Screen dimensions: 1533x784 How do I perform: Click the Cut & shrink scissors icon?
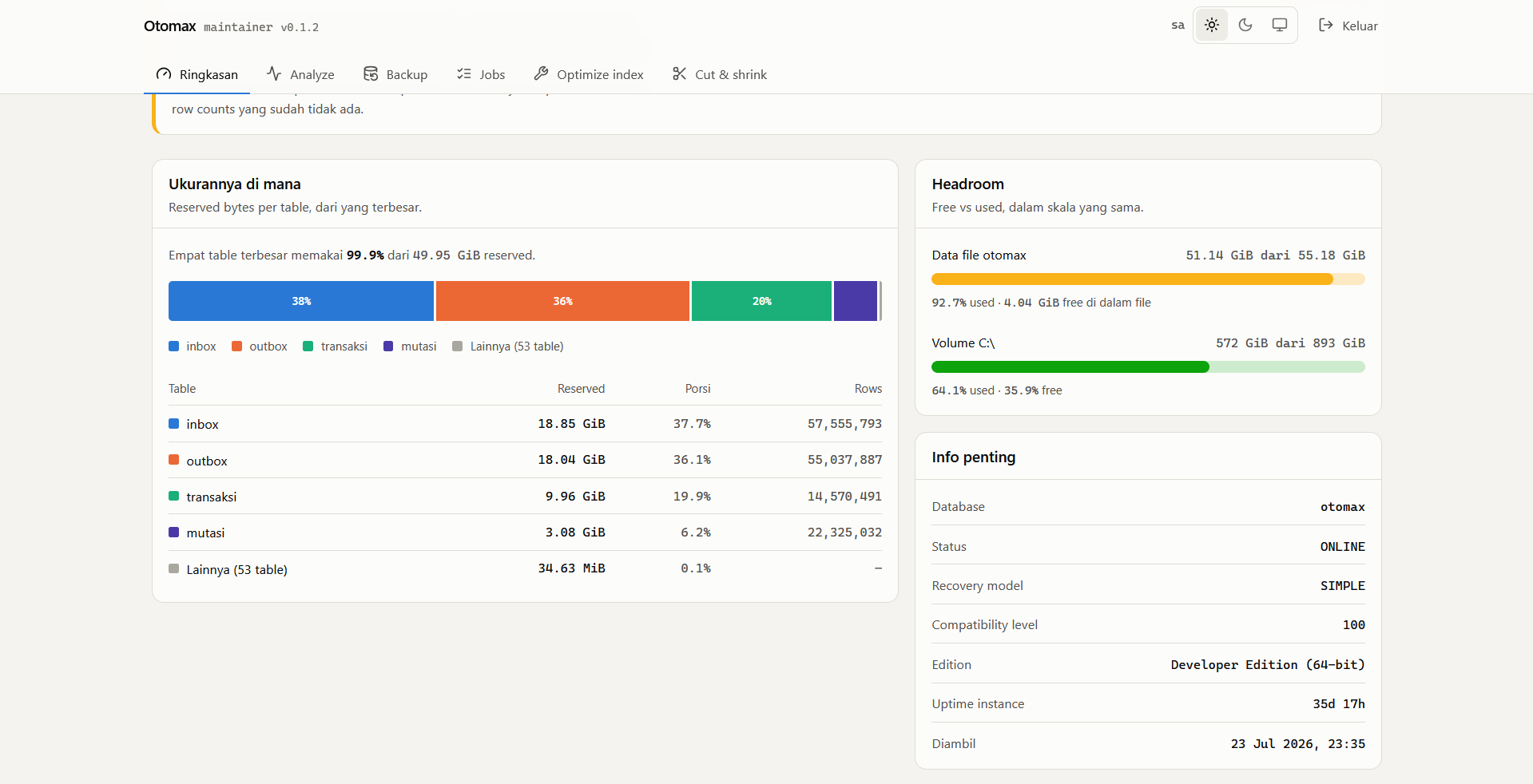pos(679,73)
